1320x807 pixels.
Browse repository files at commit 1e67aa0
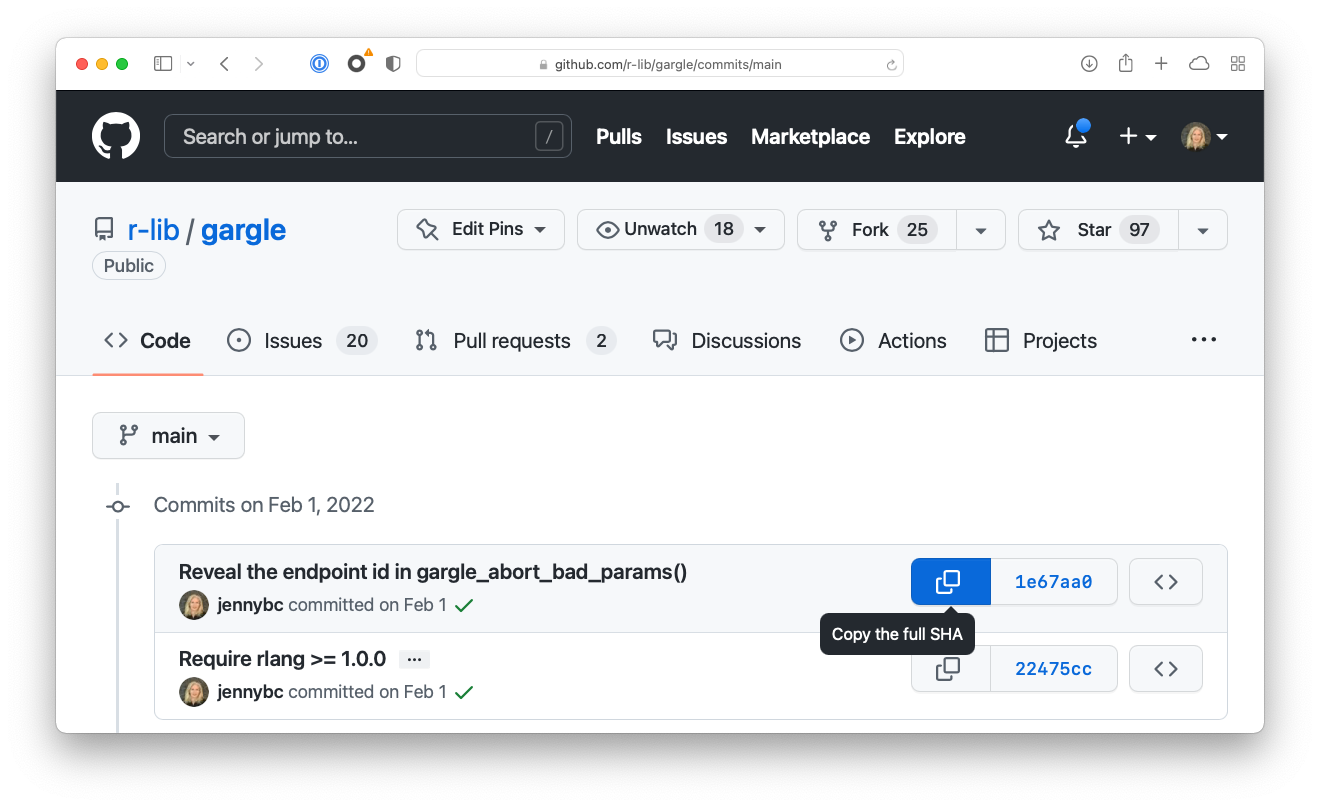(1165, 581)
